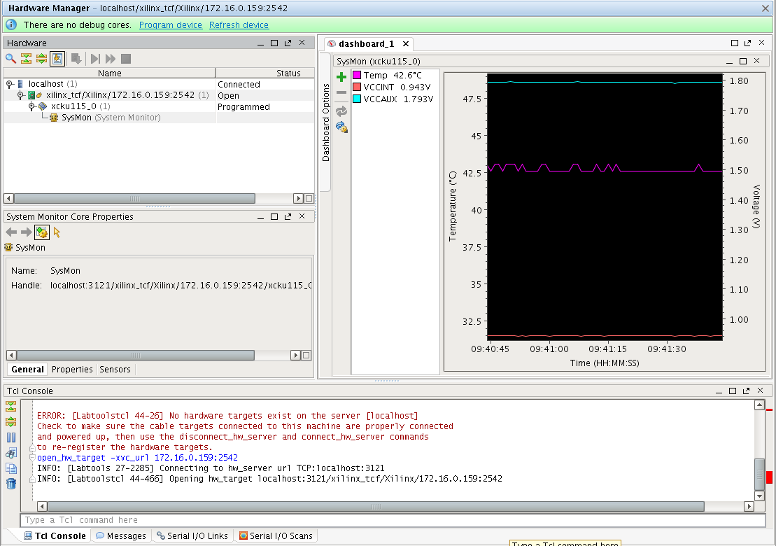Click the Hardware panel horizontal scrollbar thumb
Image resolution: width=776 pixels, height=546 pixels.
(135, 199)
